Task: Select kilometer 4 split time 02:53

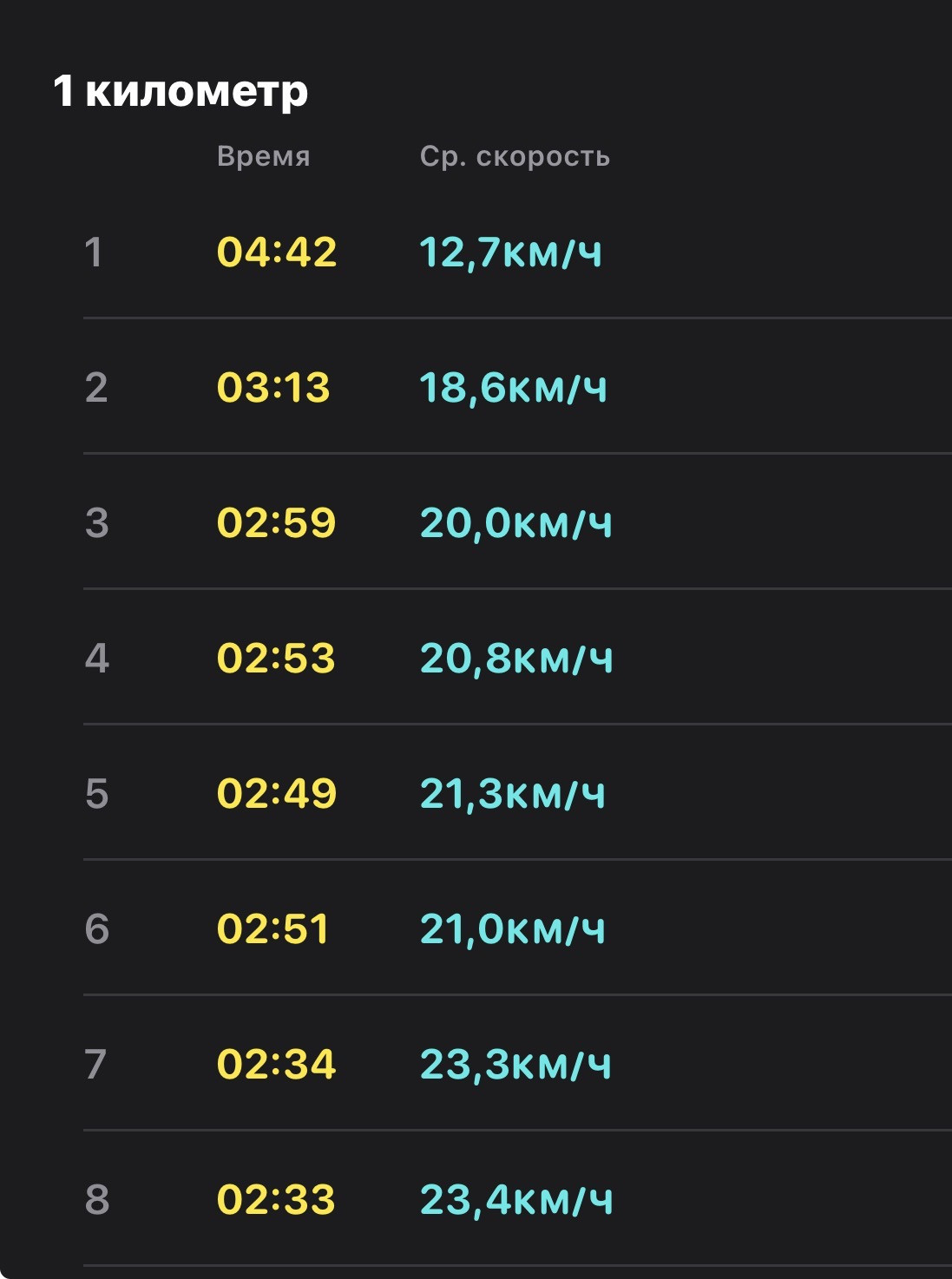Action: (276, 659)
